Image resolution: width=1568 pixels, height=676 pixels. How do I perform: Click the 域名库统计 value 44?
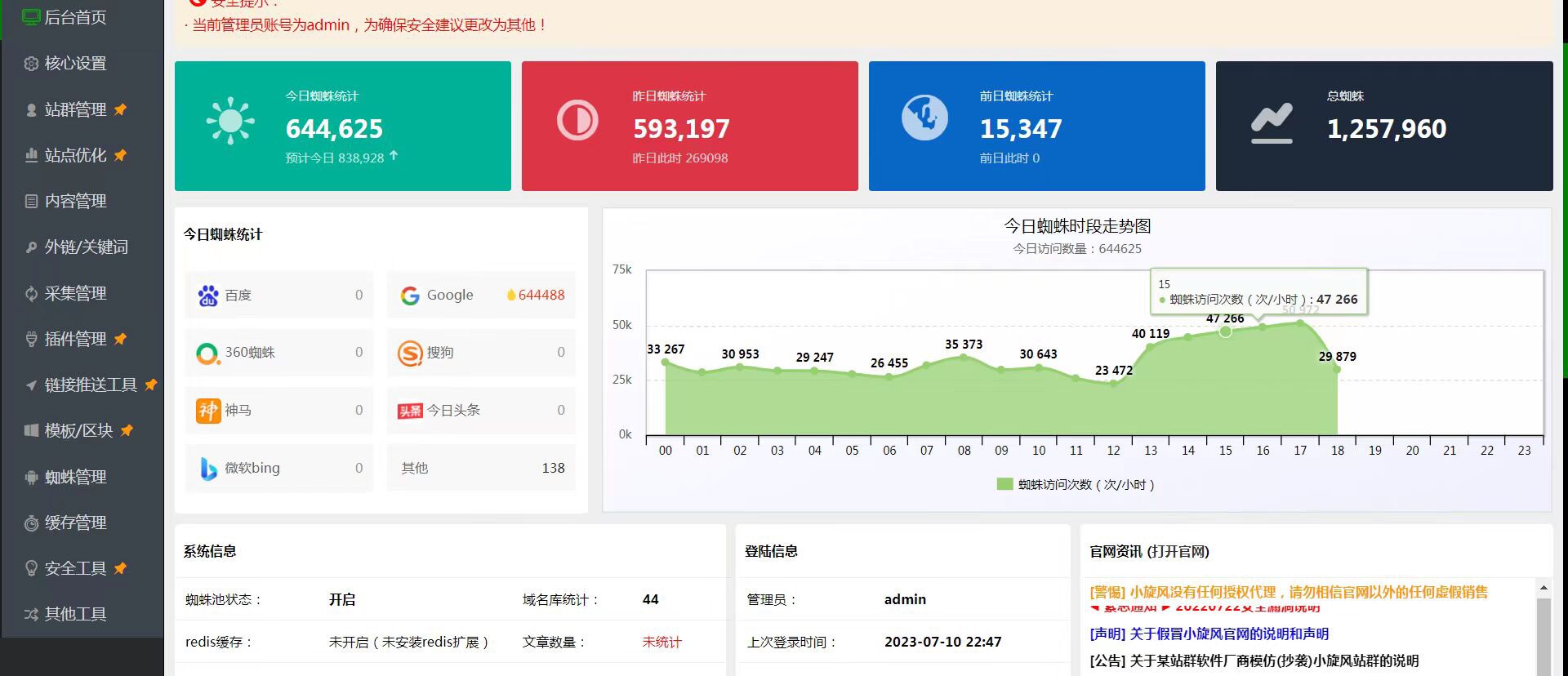[651, 600]
